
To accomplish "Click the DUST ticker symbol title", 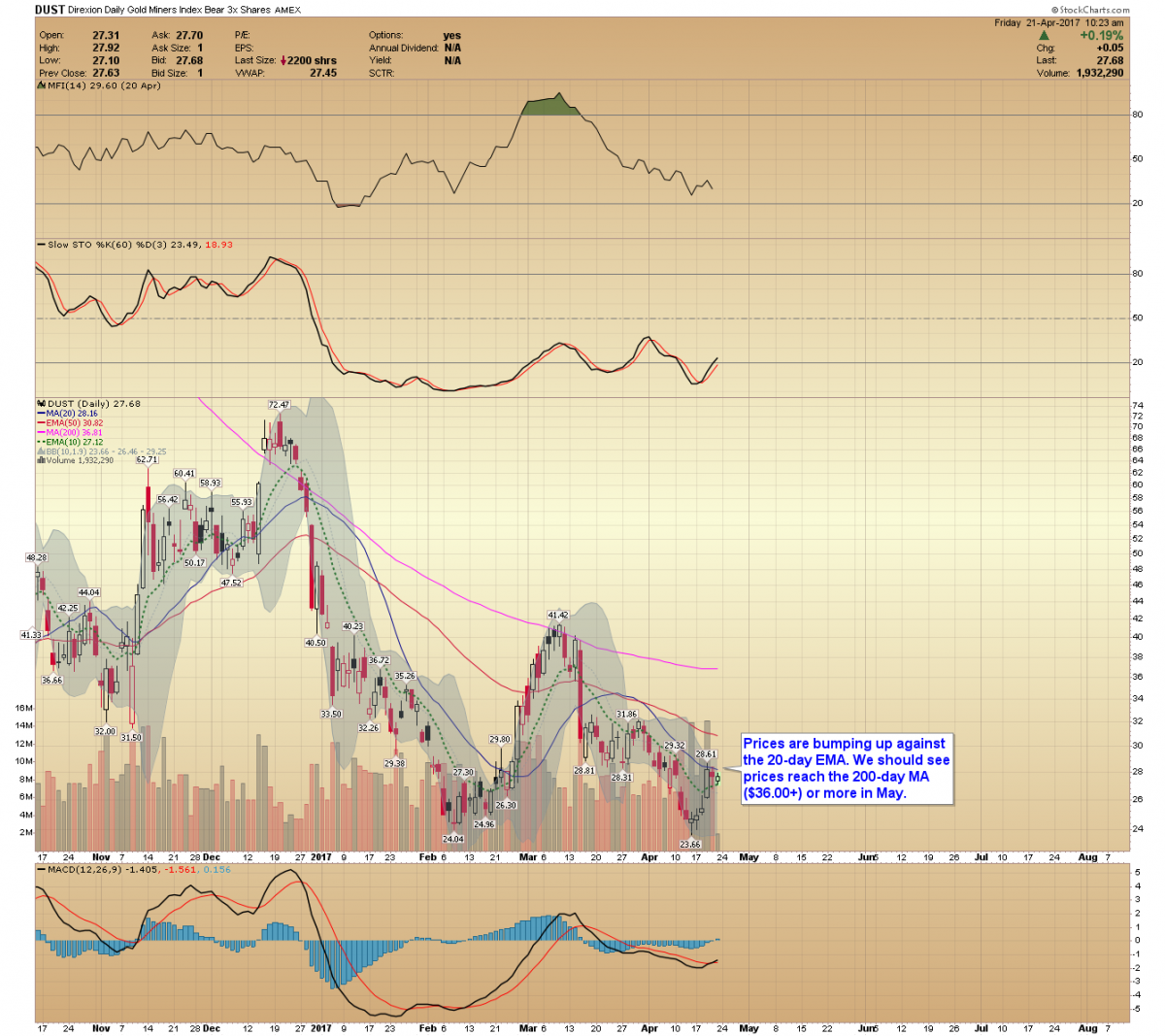I will point(50,10).
